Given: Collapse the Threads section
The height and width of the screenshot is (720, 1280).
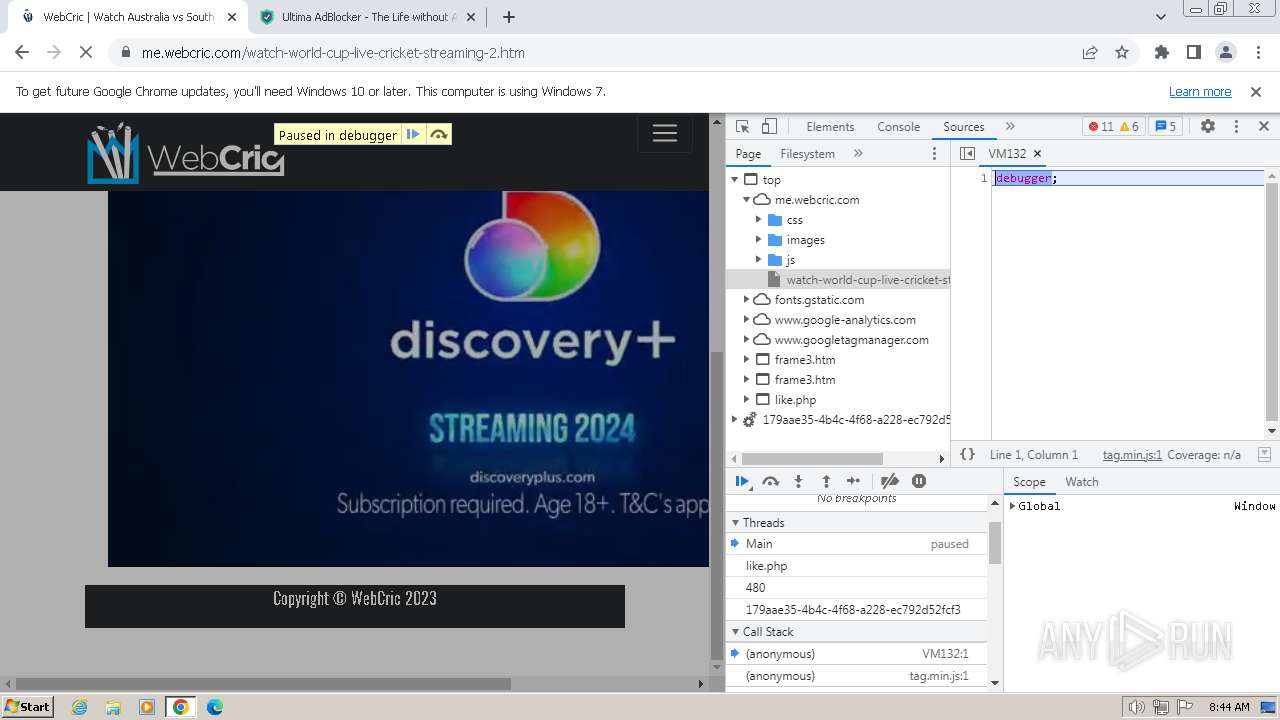Looking at the screenshot, I should click(x=735, y=523).
